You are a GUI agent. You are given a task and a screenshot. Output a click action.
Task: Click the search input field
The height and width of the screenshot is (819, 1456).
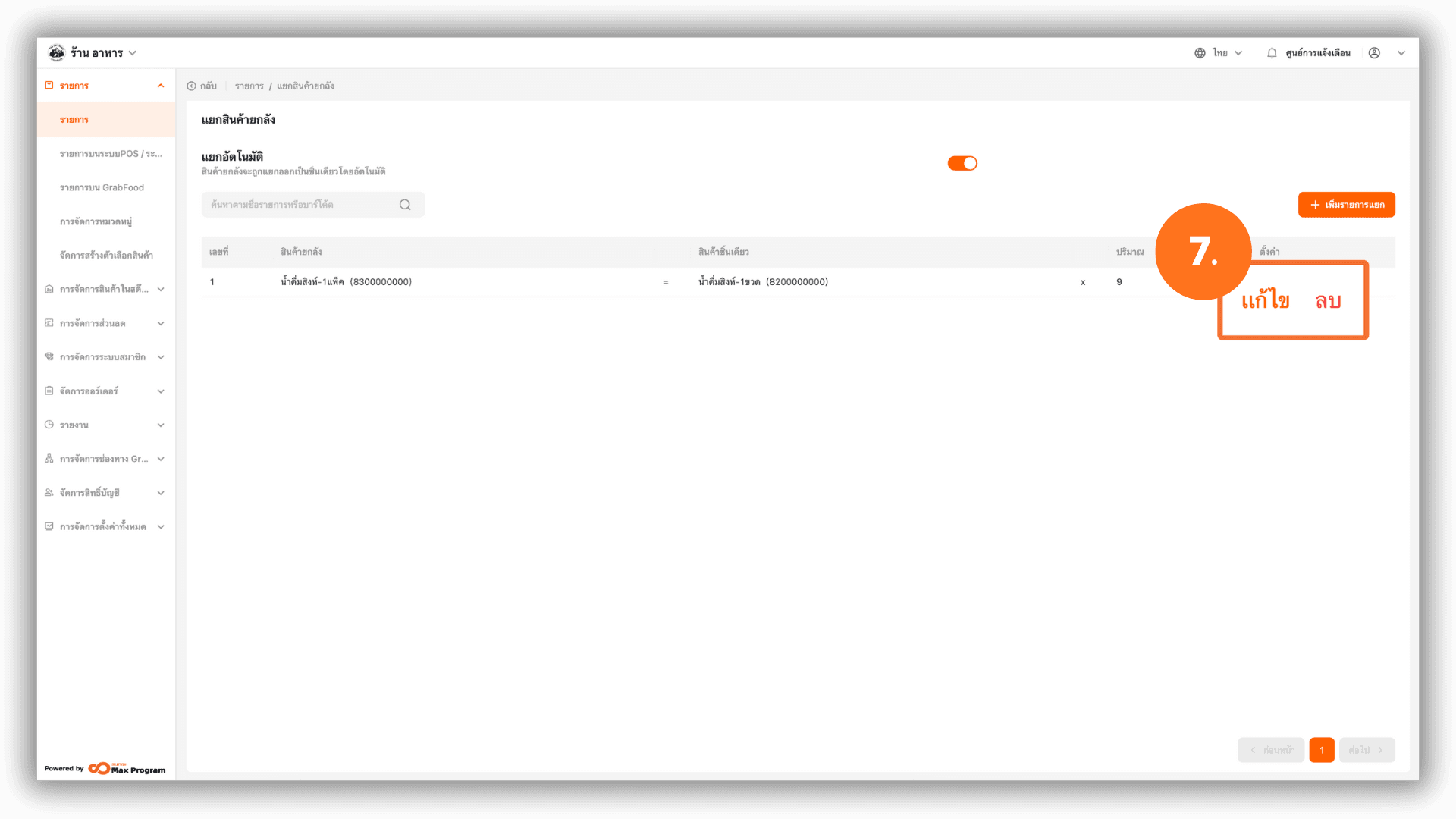click(312, 205)
